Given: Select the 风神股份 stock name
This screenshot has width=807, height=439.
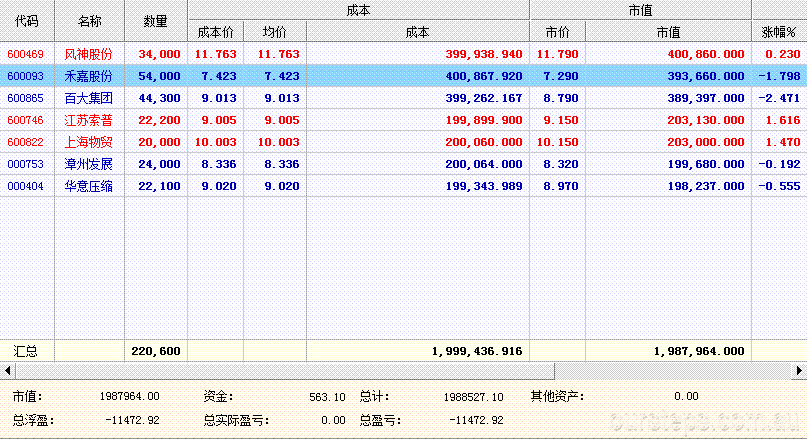Looking at the screenshot, I should pos(89,54).
